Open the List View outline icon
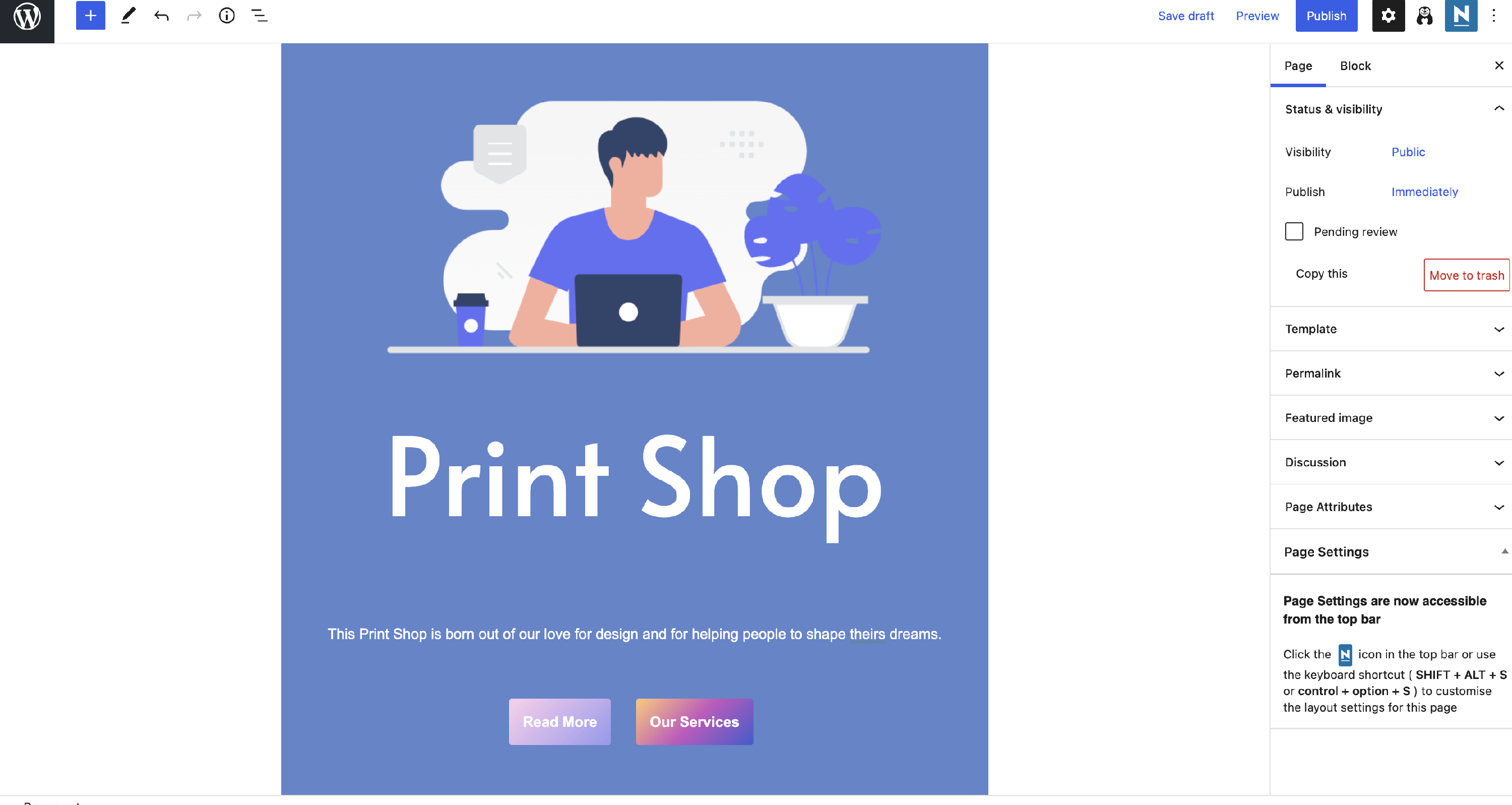The image size is (1512, 805). click(260, 16)
